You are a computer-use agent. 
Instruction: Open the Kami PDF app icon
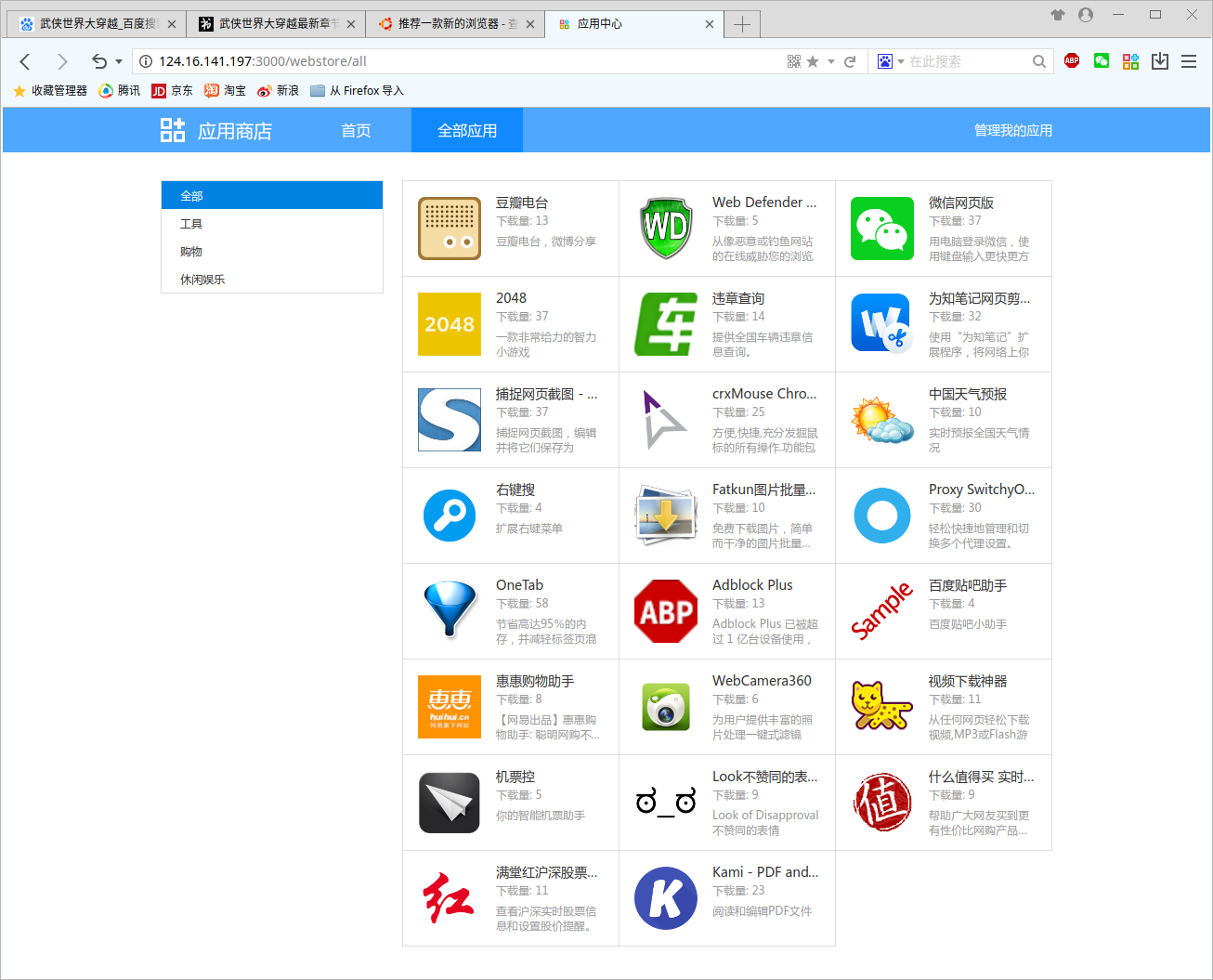(x=666, y=898)
